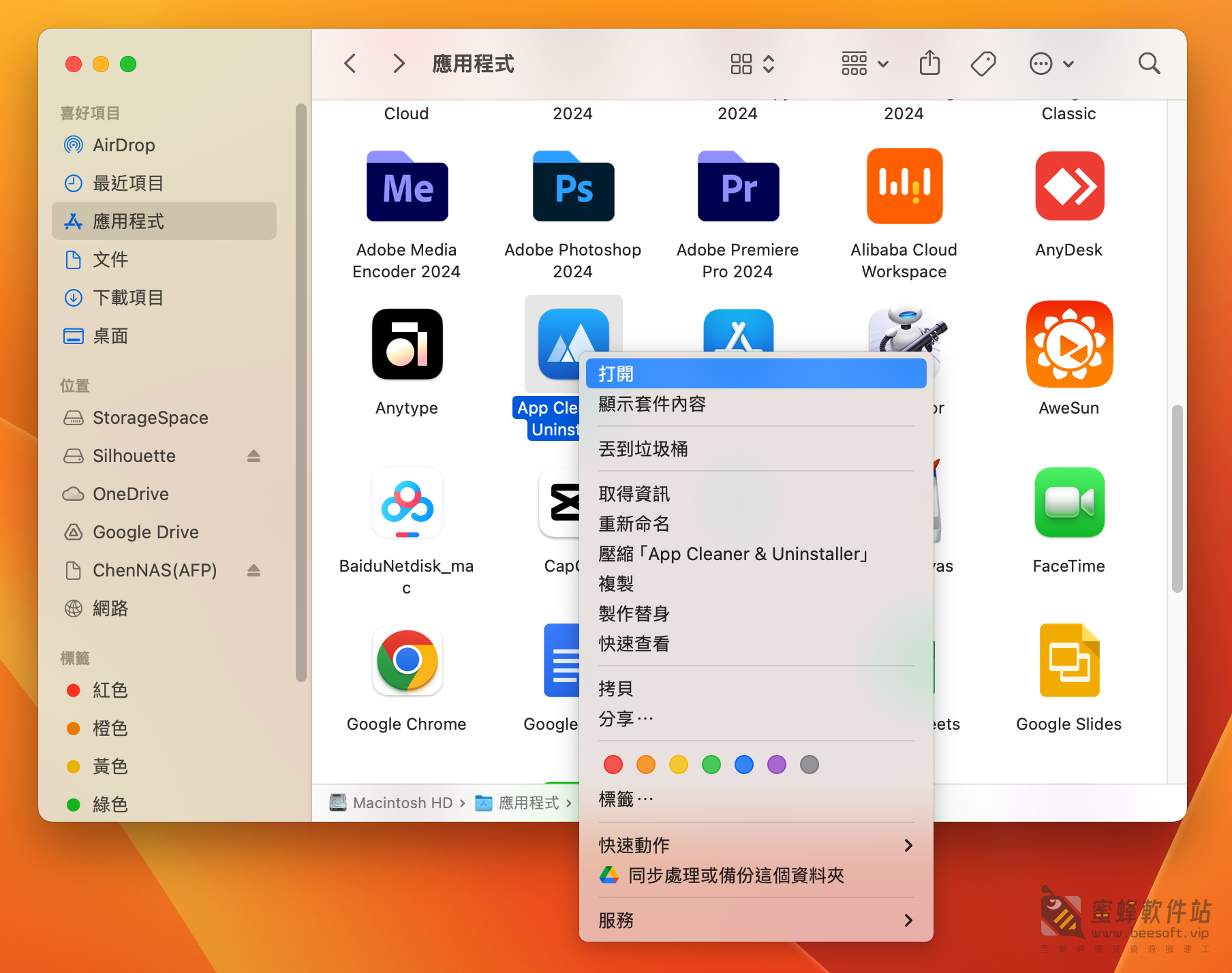Open 桌面 in the sidebar
This screenshot has width=1232, height=973.
tap(164, 336)
